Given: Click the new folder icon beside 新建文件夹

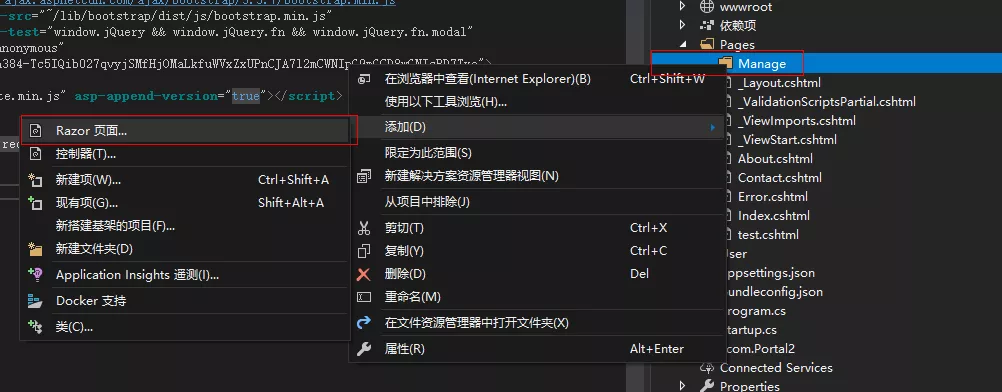Looking at the screenshot, I should [36, 249].
